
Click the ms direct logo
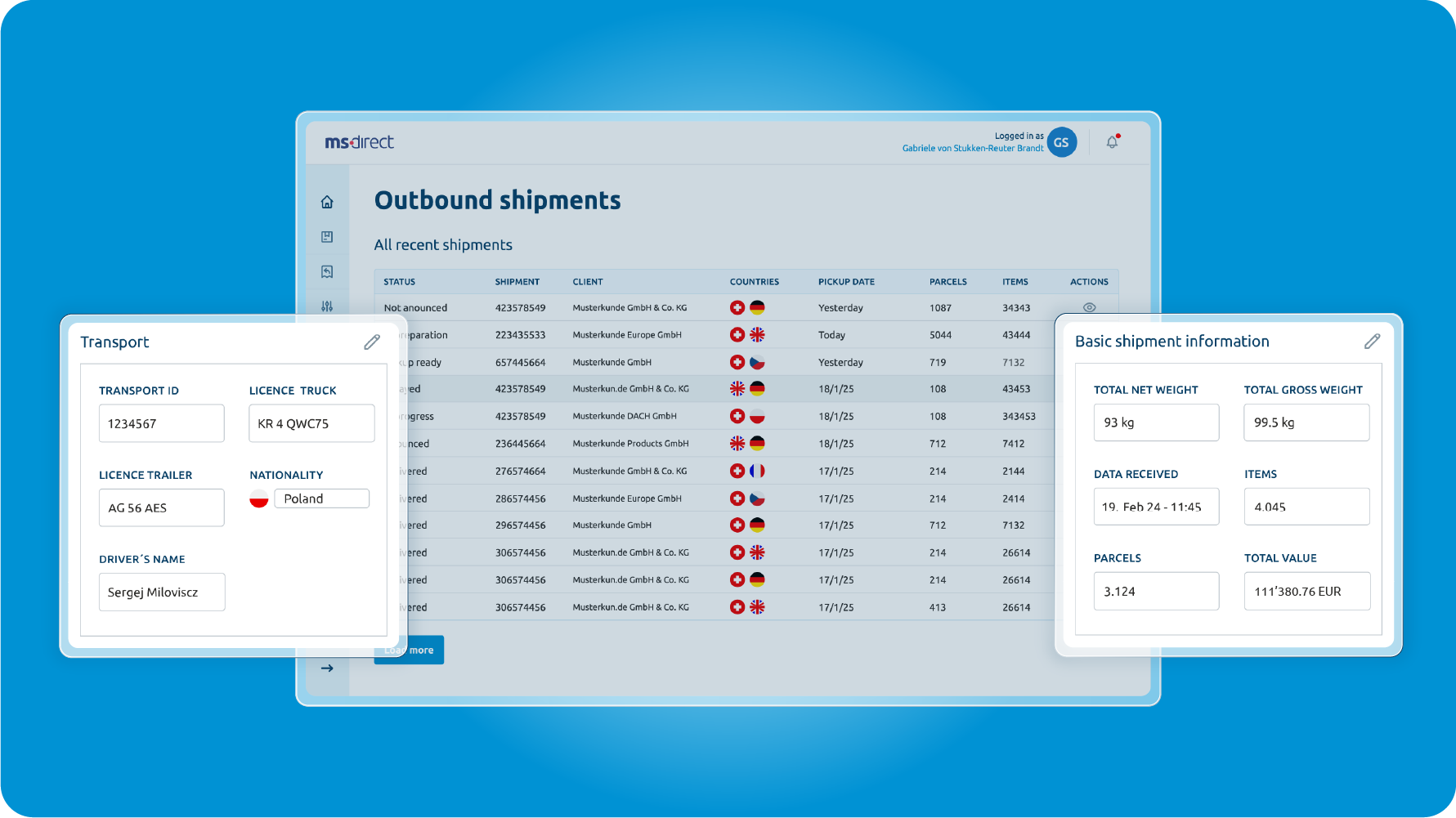point(359,142)
